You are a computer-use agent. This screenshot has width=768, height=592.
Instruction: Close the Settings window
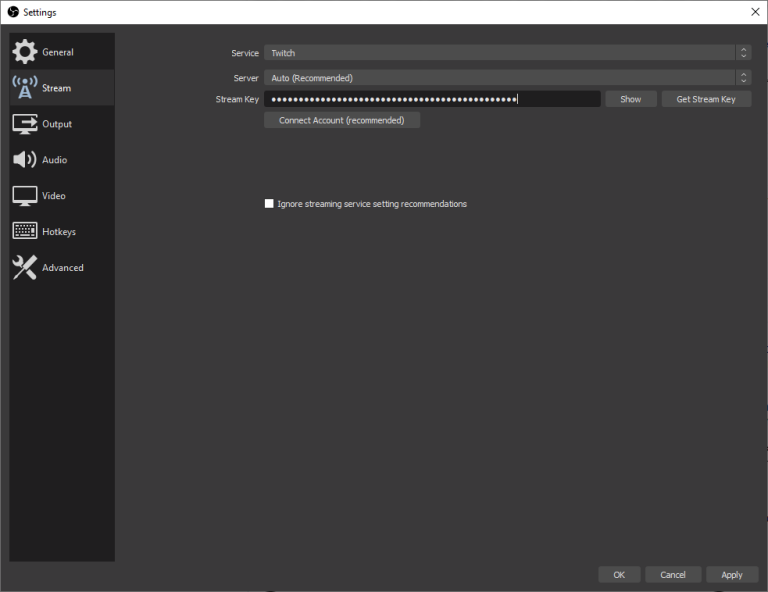(755, 12)
